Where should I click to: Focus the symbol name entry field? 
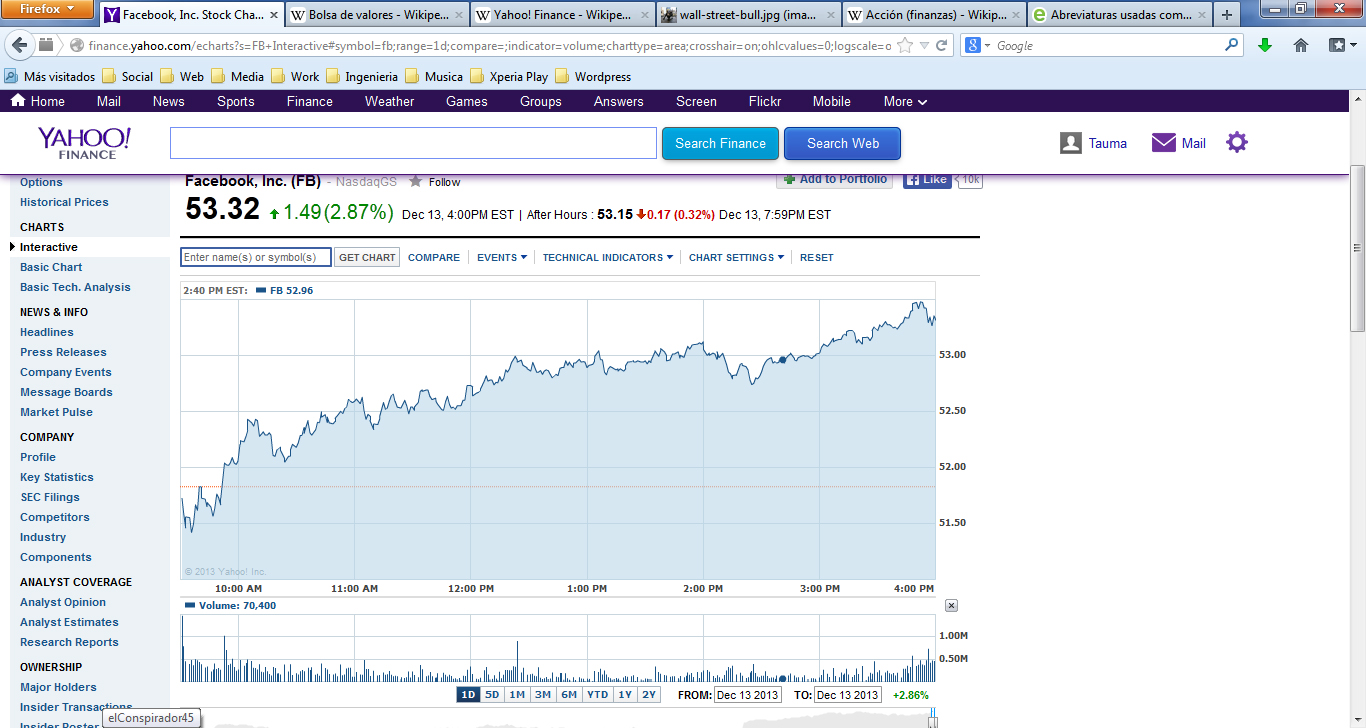pyautogui.click(x=256, y=257)
